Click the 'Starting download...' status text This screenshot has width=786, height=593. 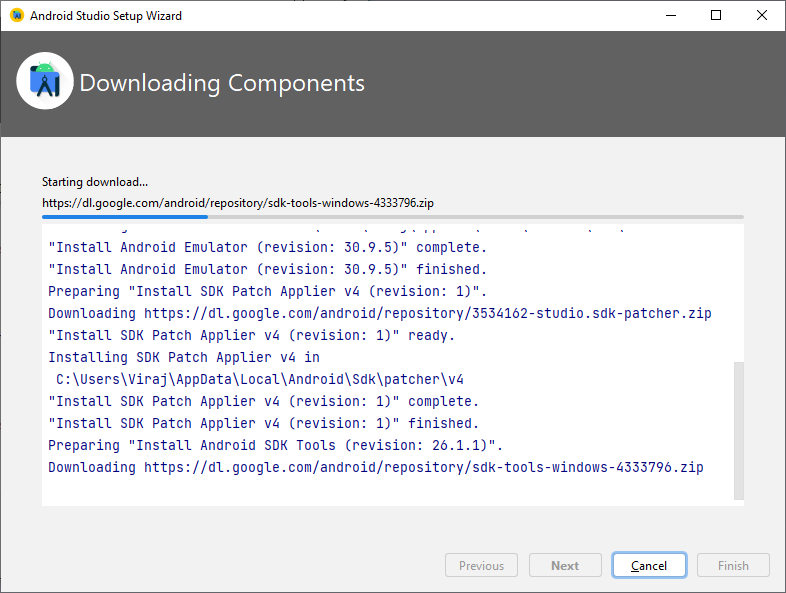95,182
